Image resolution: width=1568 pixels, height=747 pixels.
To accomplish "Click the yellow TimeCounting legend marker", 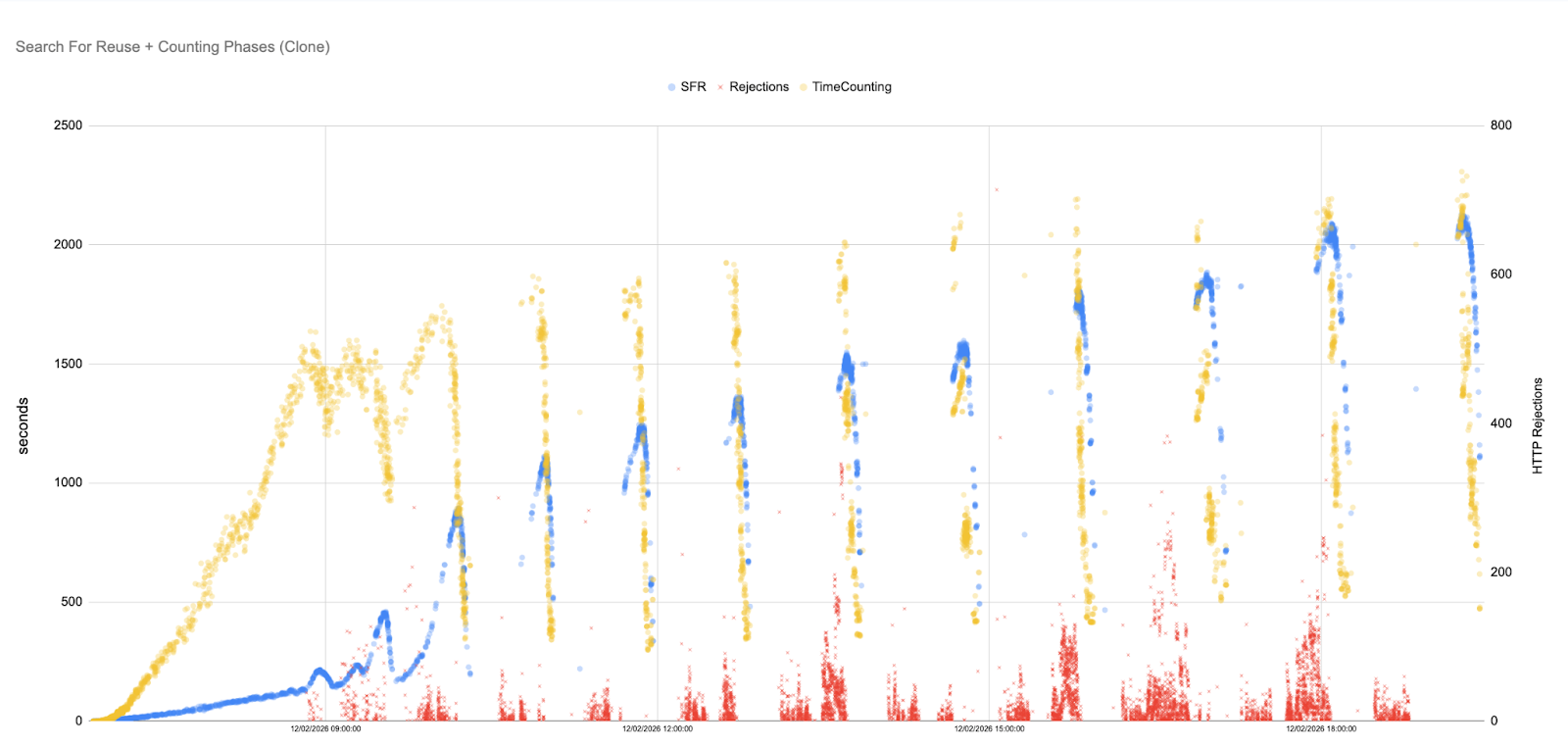I will pyautogui.click(x=803, y=87).
